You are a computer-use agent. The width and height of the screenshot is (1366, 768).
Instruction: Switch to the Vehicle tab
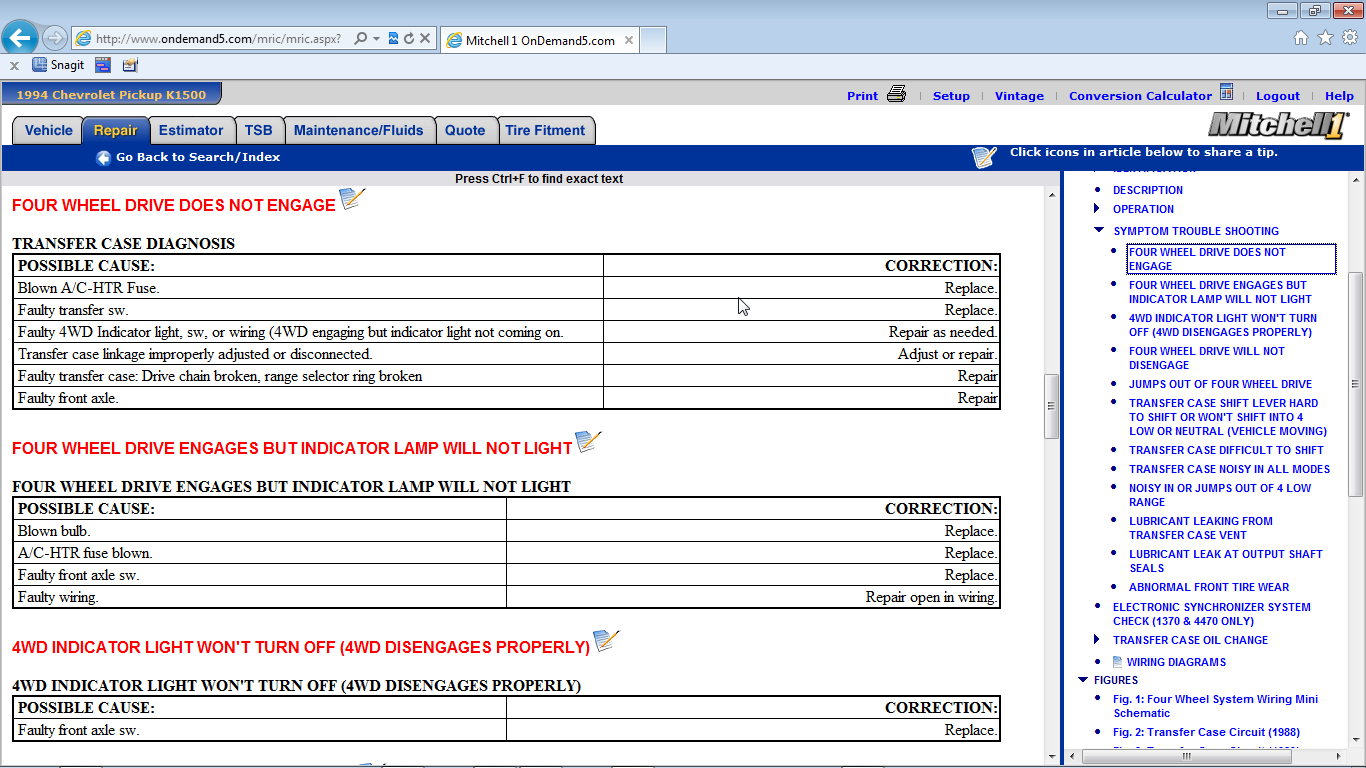(48, 130)
